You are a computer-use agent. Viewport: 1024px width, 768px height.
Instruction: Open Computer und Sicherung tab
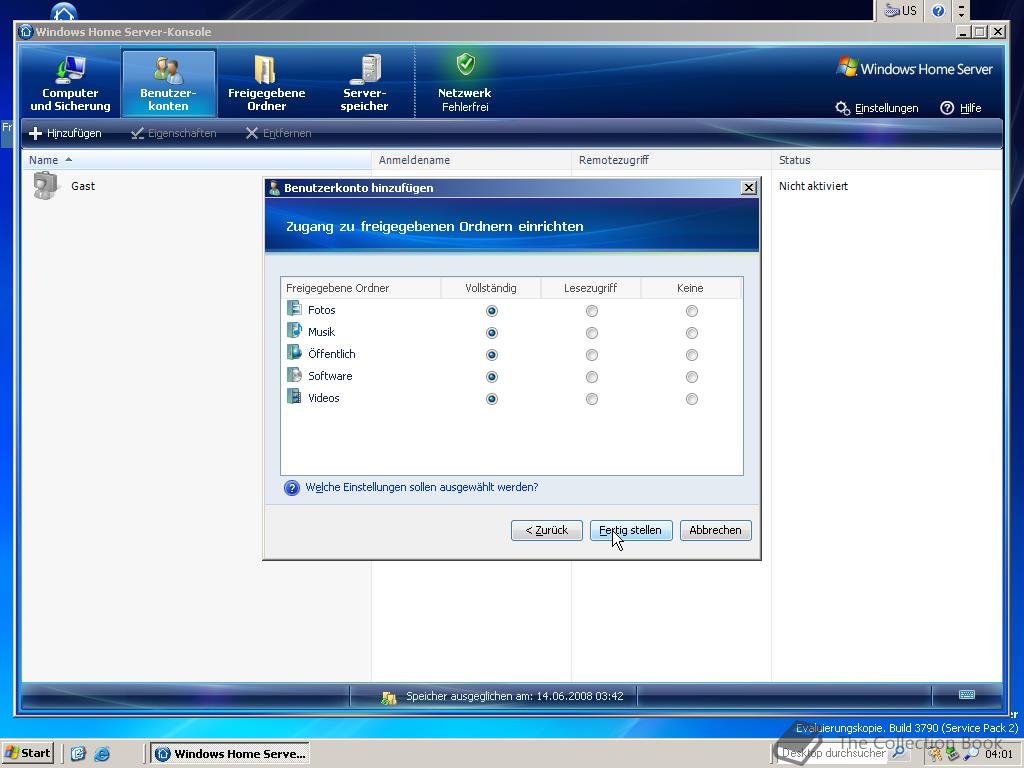tap(70, 84)
